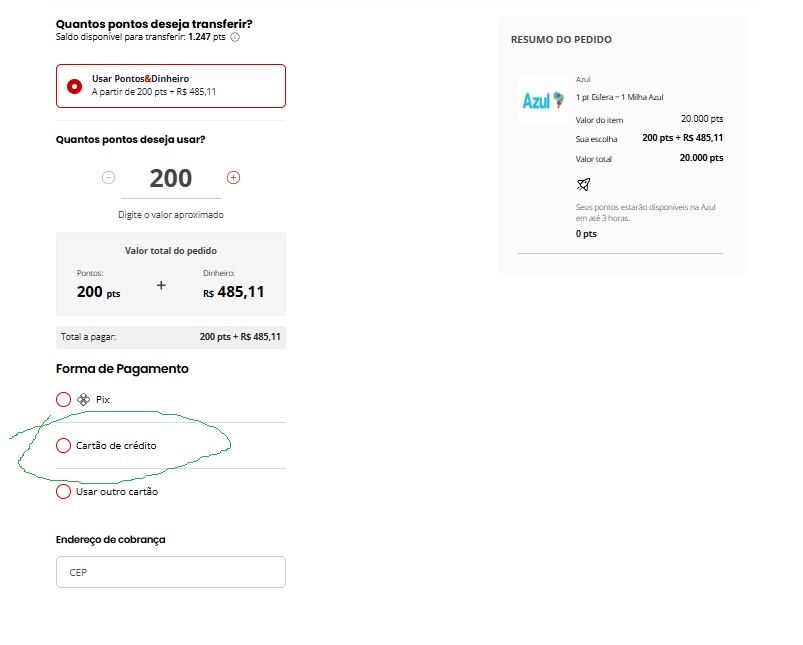
Task: Click the Valor total do pedido box title
Action: point(171,251)
